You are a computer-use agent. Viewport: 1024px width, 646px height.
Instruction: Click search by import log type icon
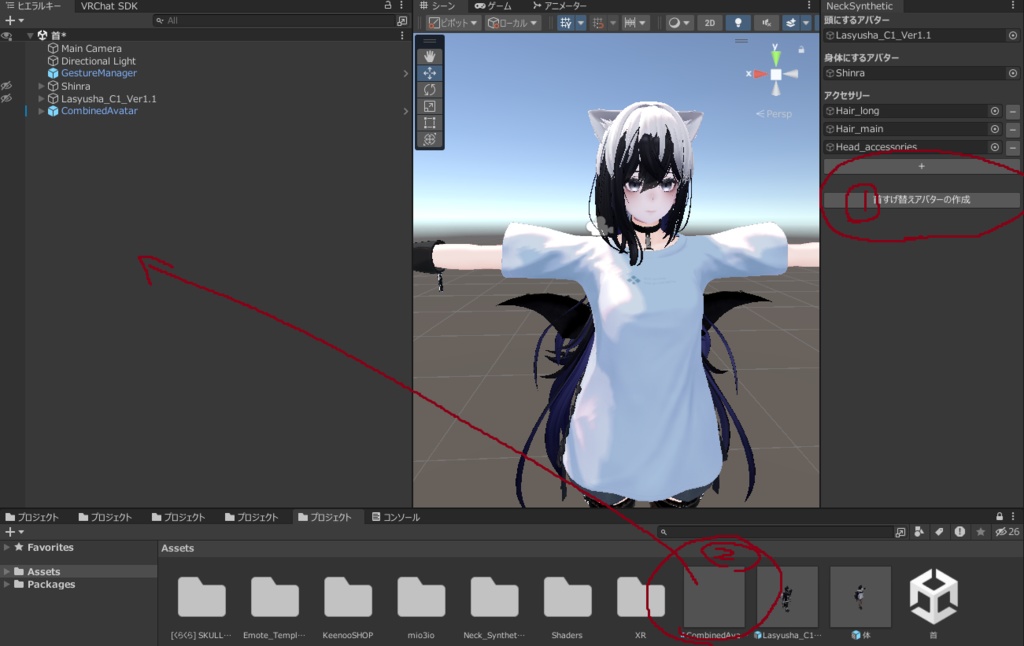click(959, 532)
